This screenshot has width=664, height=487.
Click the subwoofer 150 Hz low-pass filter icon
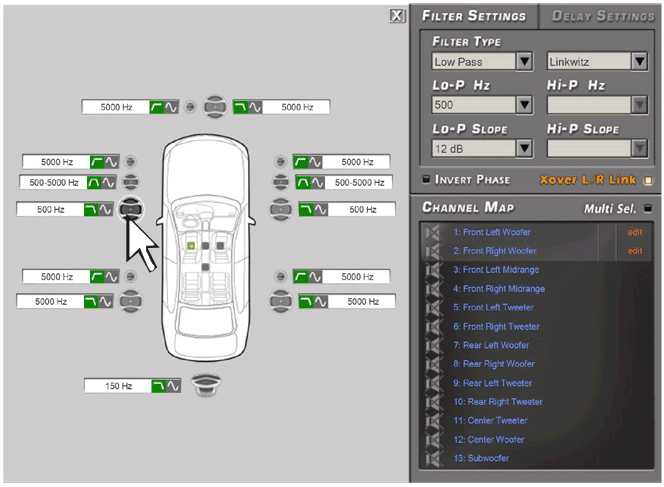(159, 386)
